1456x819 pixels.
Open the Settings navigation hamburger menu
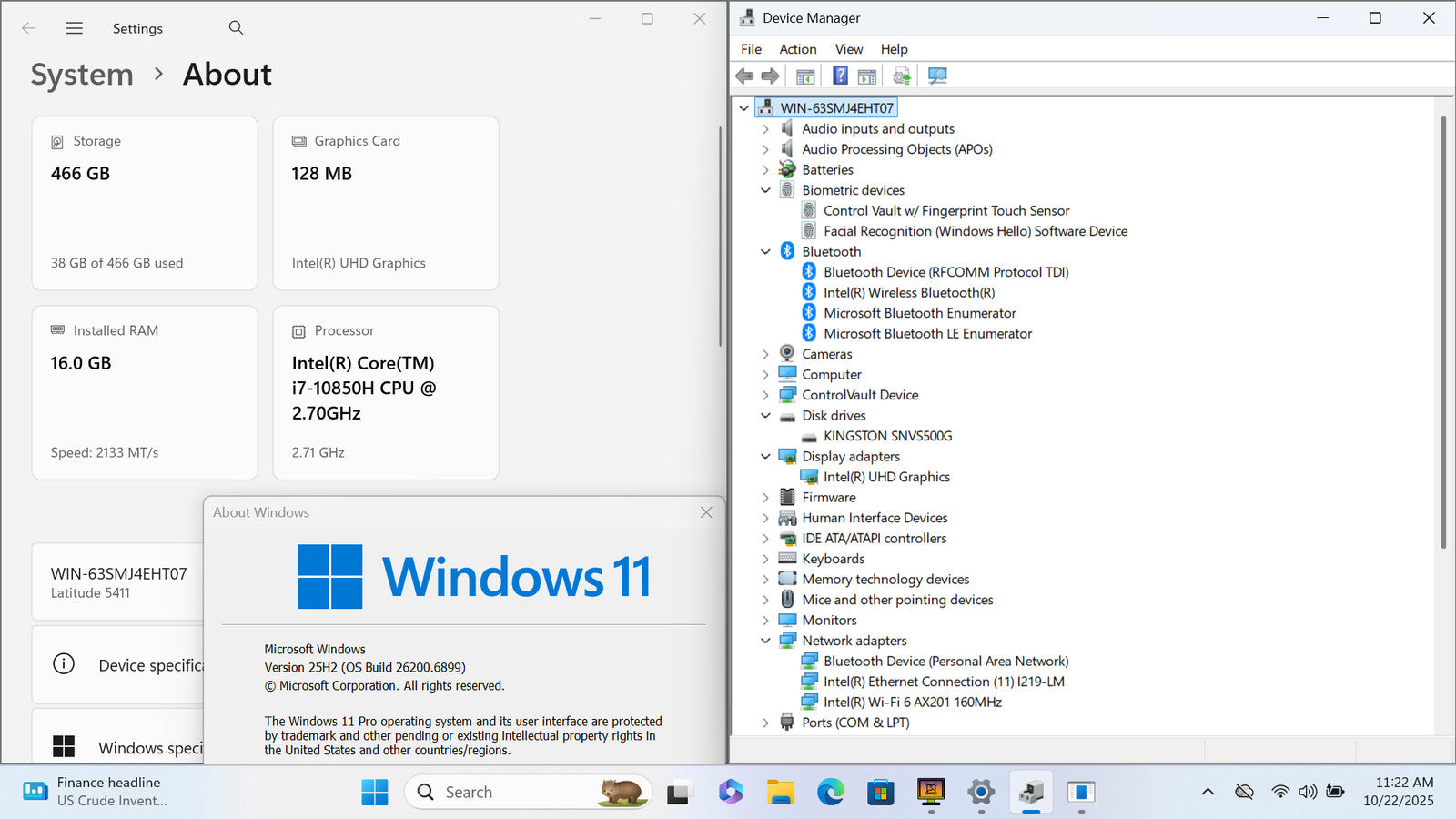75,28
